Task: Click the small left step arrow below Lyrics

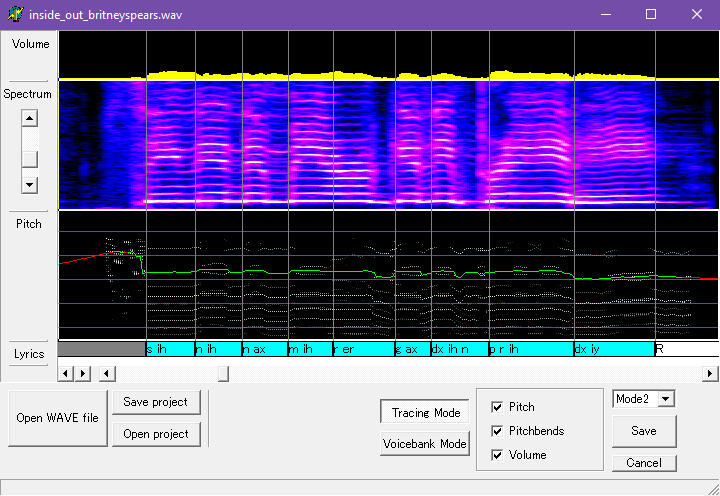Action: click(67, 373)
